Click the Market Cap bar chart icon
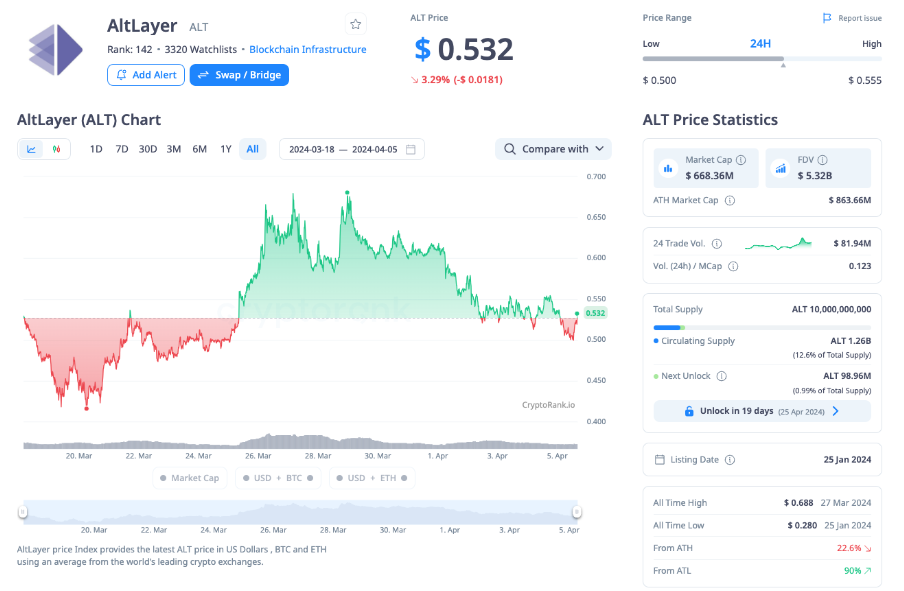904x591 pixels. click(x=668, y=168)
